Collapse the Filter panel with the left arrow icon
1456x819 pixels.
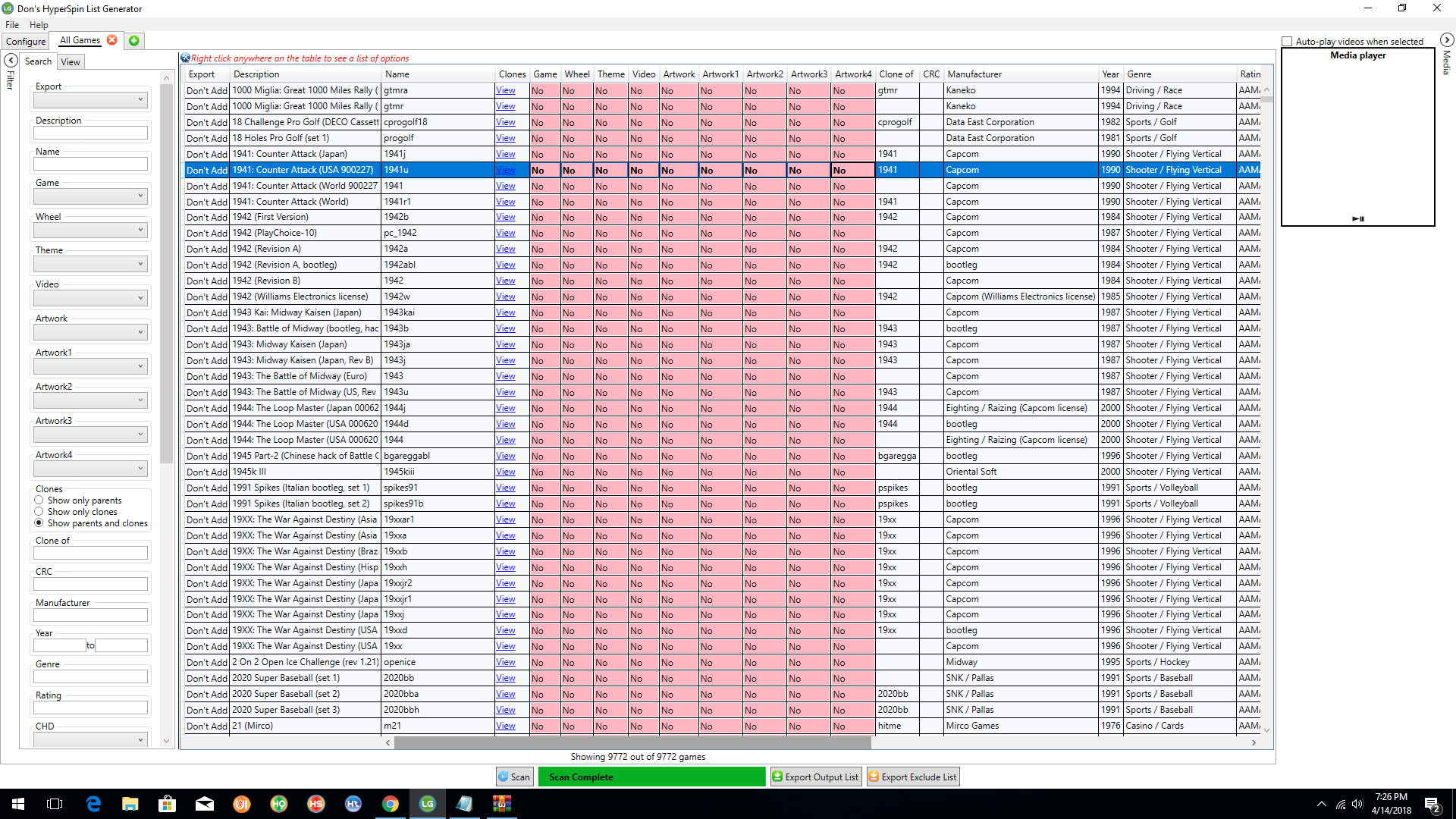tap(11, 60)
